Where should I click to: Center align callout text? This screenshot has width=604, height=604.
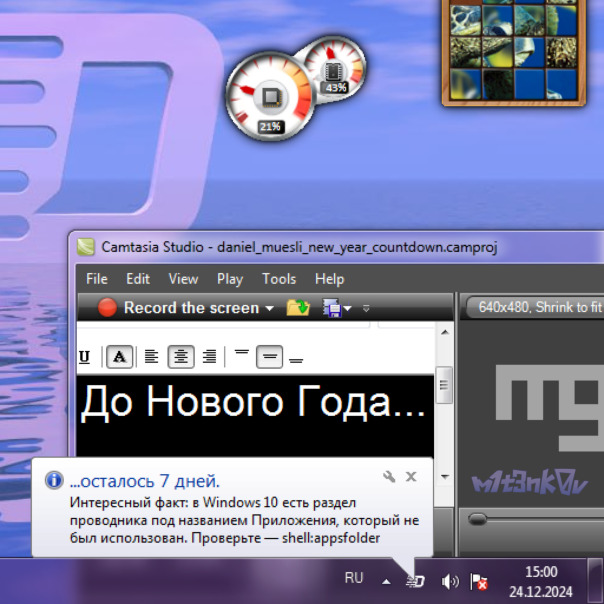pos(181,357)
